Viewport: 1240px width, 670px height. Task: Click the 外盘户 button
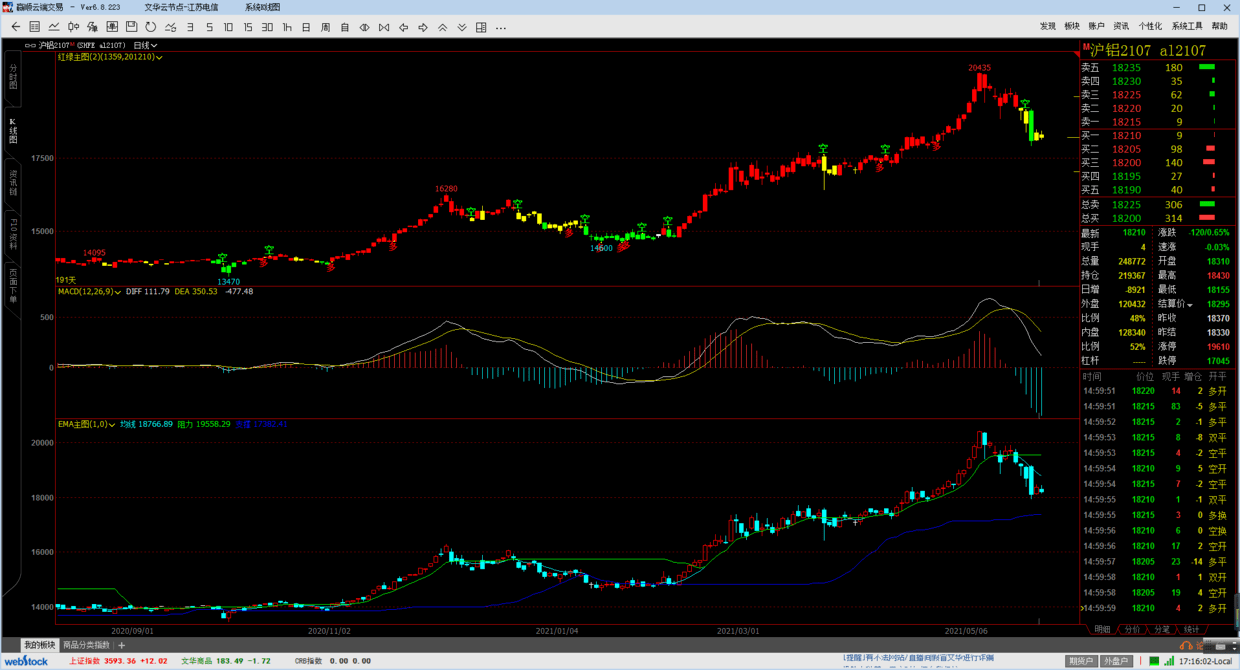click(x=1116, y=661)
